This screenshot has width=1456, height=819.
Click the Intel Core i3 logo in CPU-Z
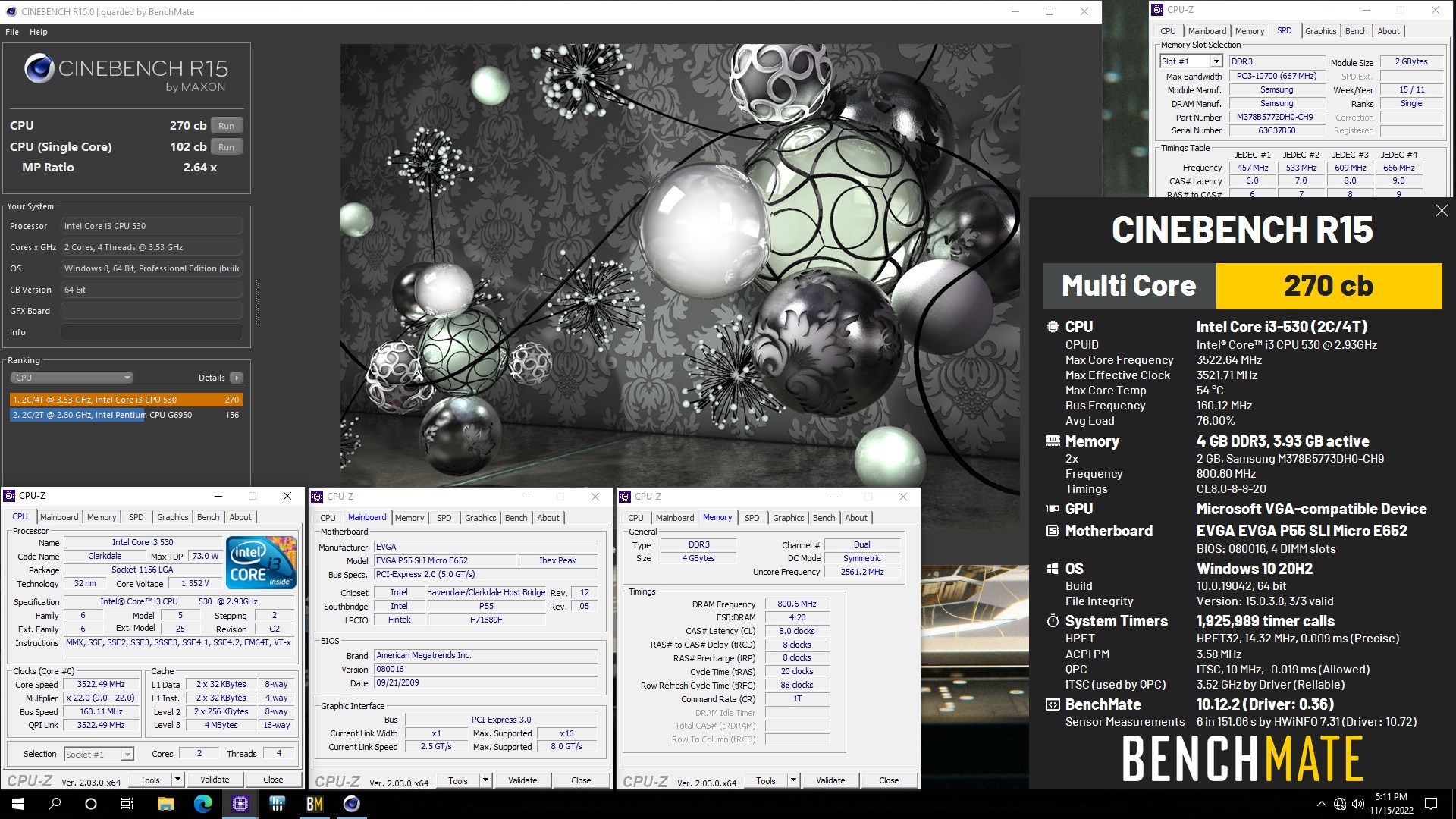261,563
